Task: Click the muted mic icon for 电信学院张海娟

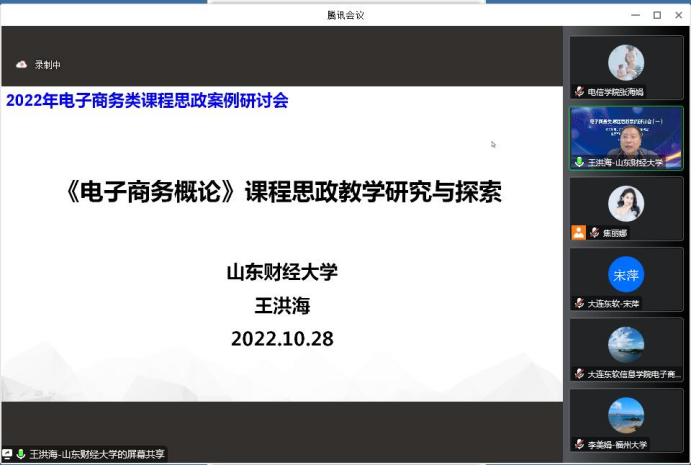Action: (x=579, y=91)
